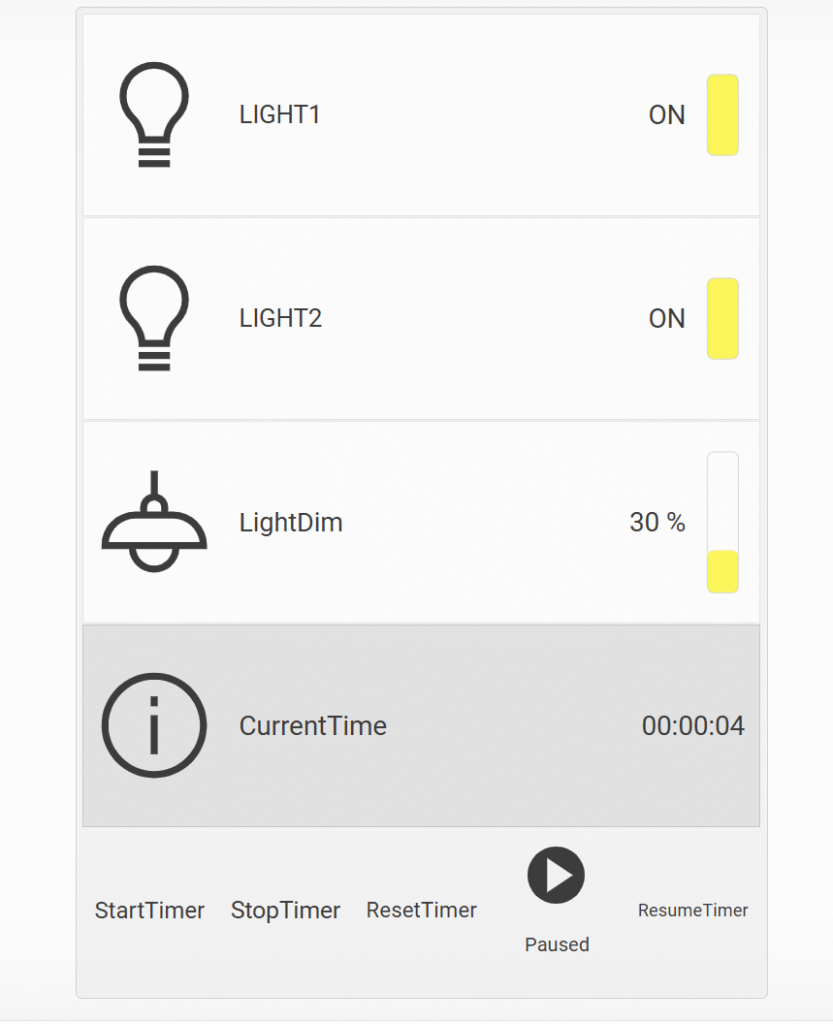Click the StartTimer button
Image resolution: width=833 pixels, height=1024 pixels.
tap(149, 910)
